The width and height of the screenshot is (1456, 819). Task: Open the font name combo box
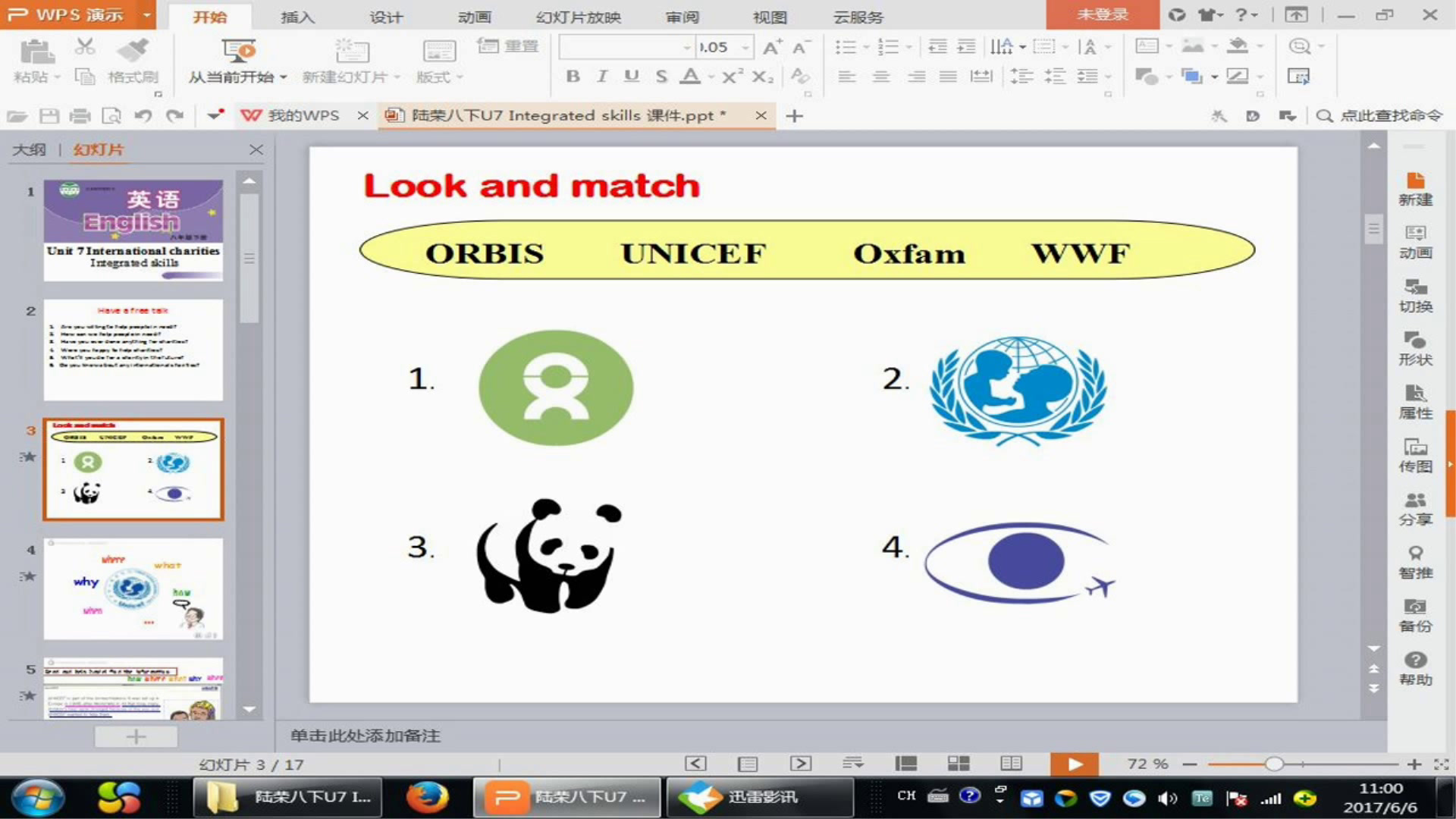(x=626, y=47)
